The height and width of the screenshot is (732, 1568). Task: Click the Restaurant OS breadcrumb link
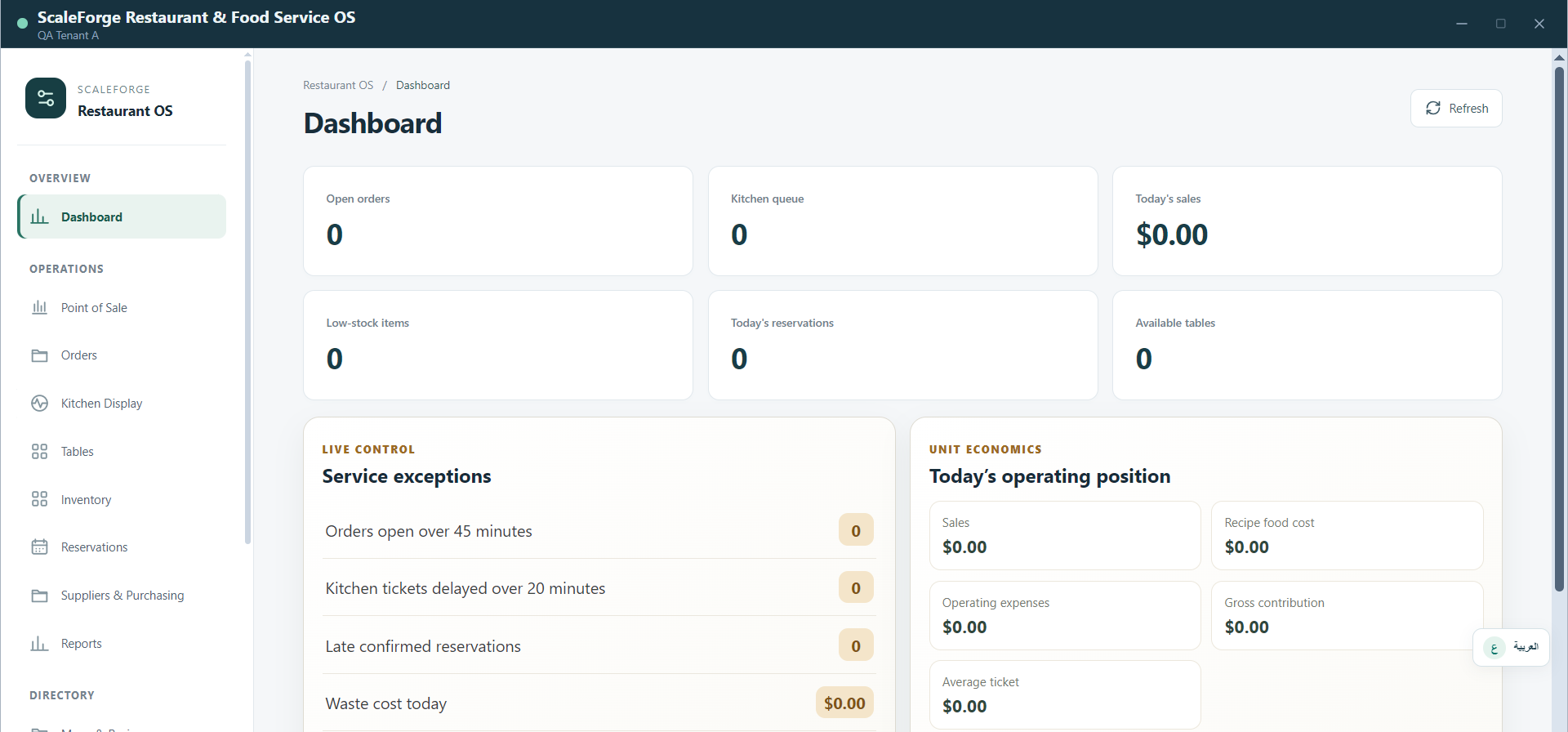[338, 85]
